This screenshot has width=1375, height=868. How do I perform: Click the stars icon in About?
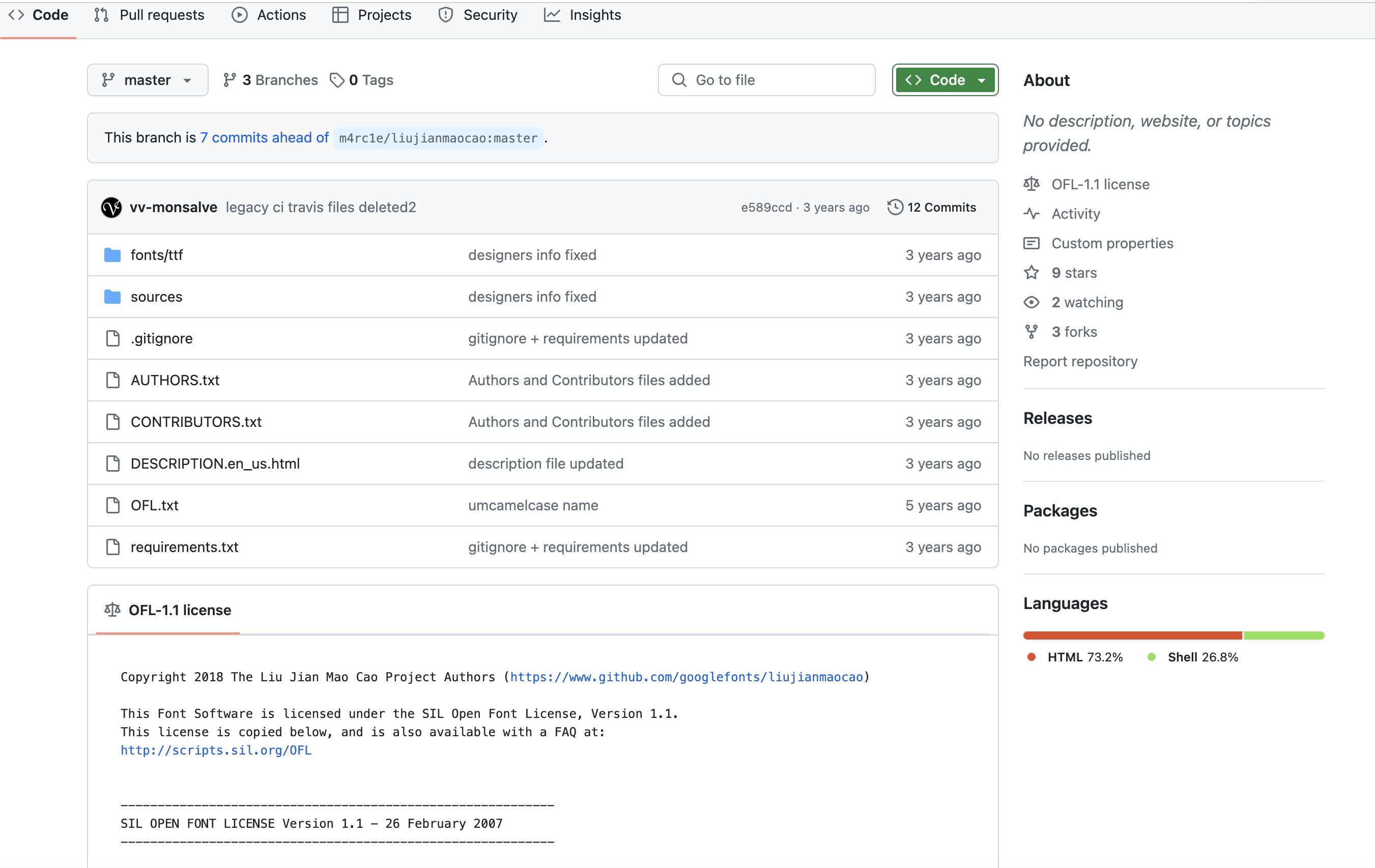[x=1031, y=273]
